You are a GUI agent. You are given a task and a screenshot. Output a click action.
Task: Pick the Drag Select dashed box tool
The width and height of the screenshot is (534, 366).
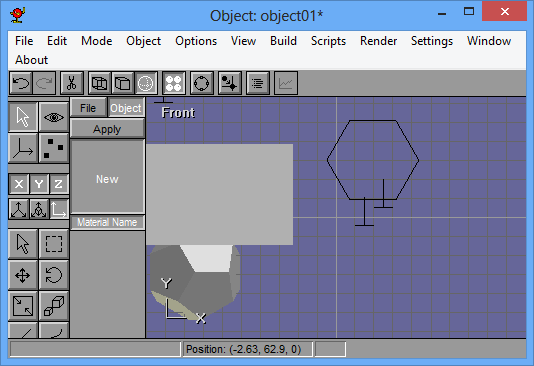tap(54, 244)
